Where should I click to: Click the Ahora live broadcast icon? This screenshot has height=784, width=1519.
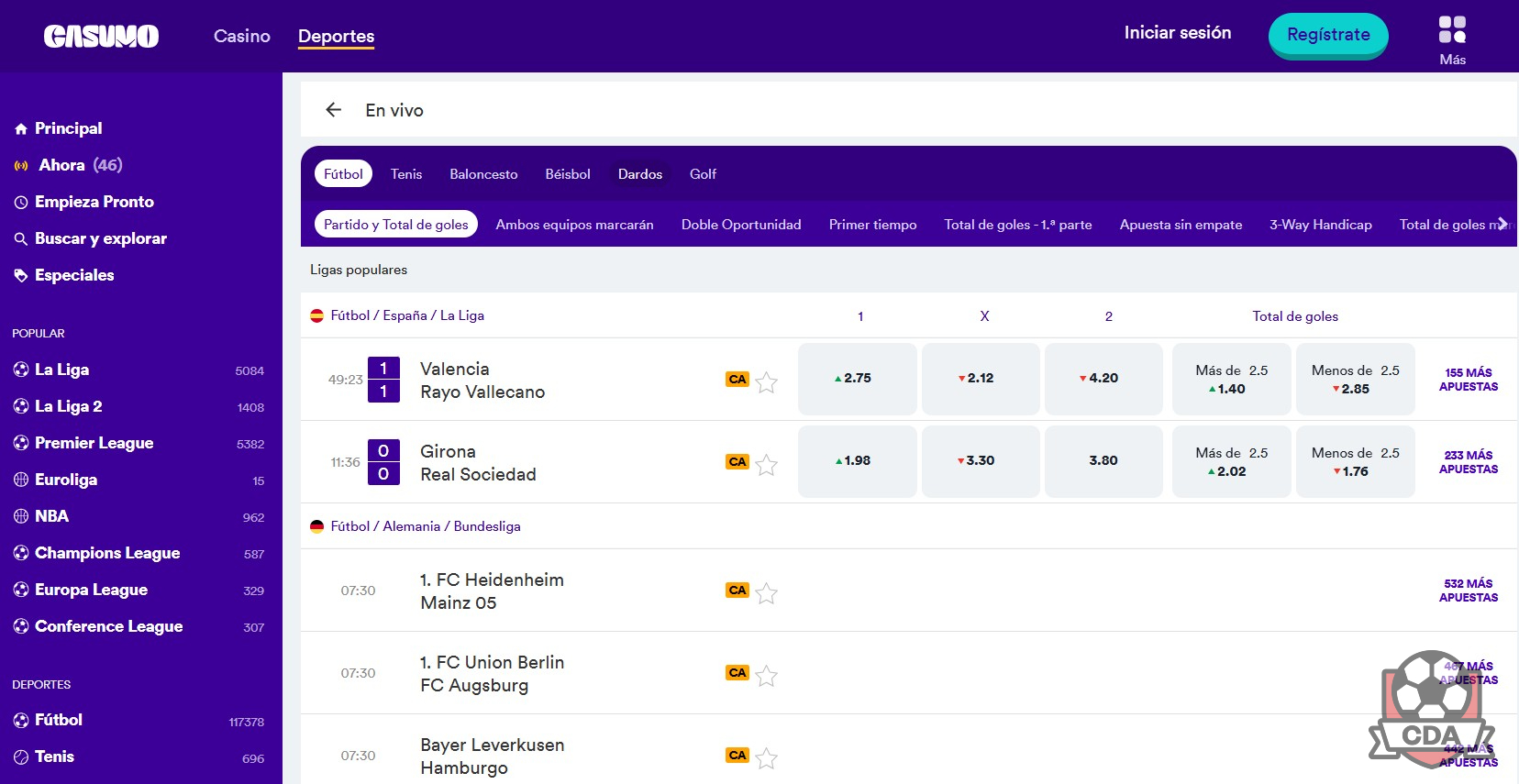click(21, 166)
